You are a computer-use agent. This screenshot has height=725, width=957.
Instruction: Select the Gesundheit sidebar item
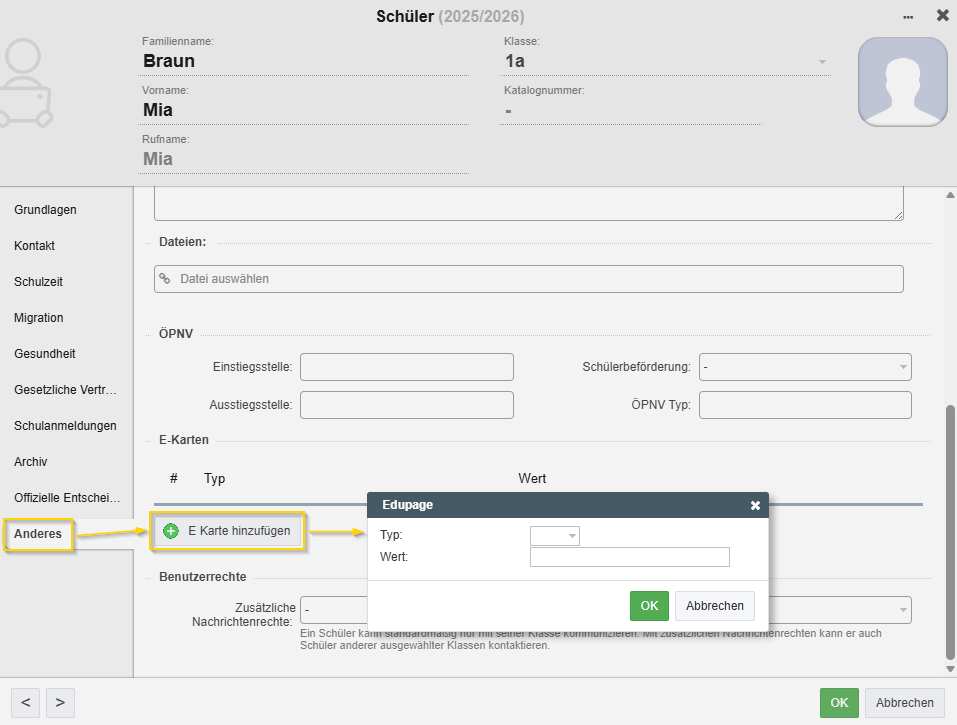45,354
